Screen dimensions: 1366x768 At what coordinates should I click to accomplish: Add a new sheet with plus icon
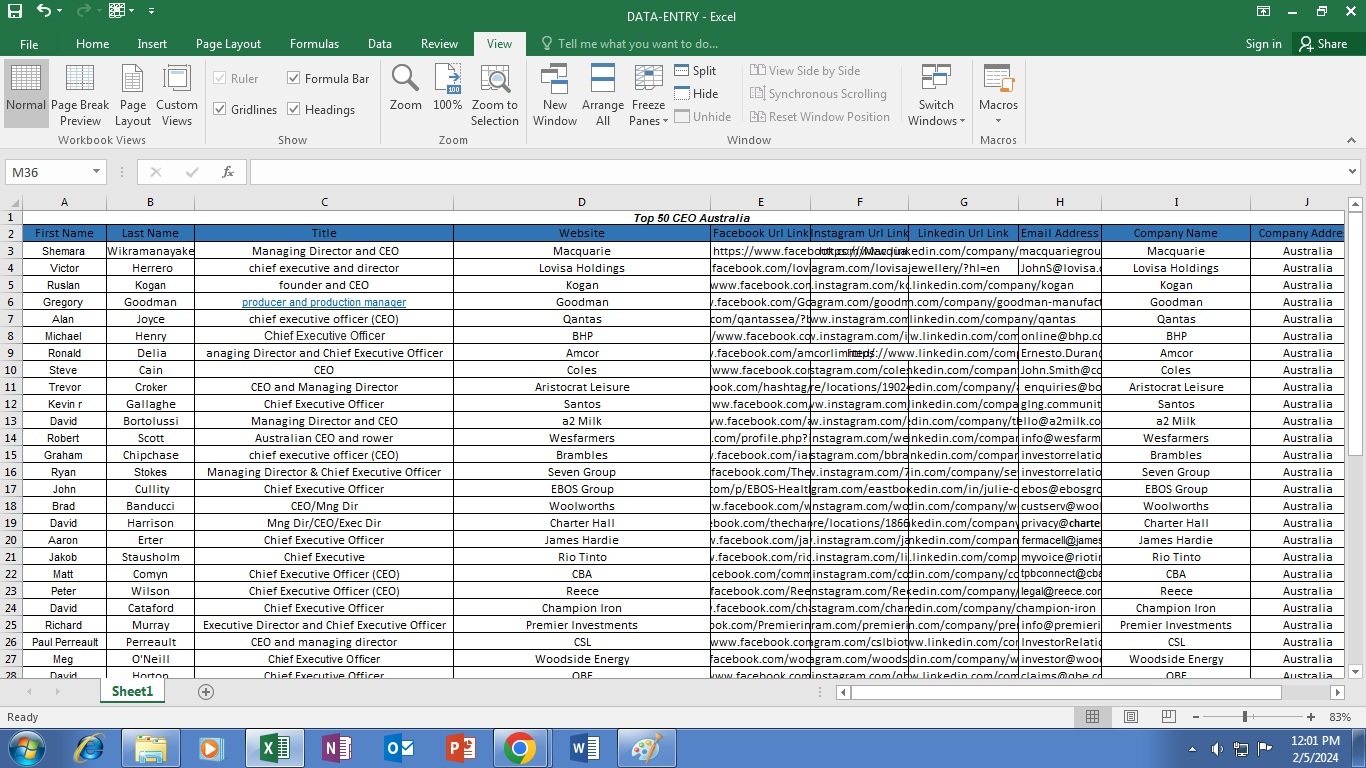point(206,692)
